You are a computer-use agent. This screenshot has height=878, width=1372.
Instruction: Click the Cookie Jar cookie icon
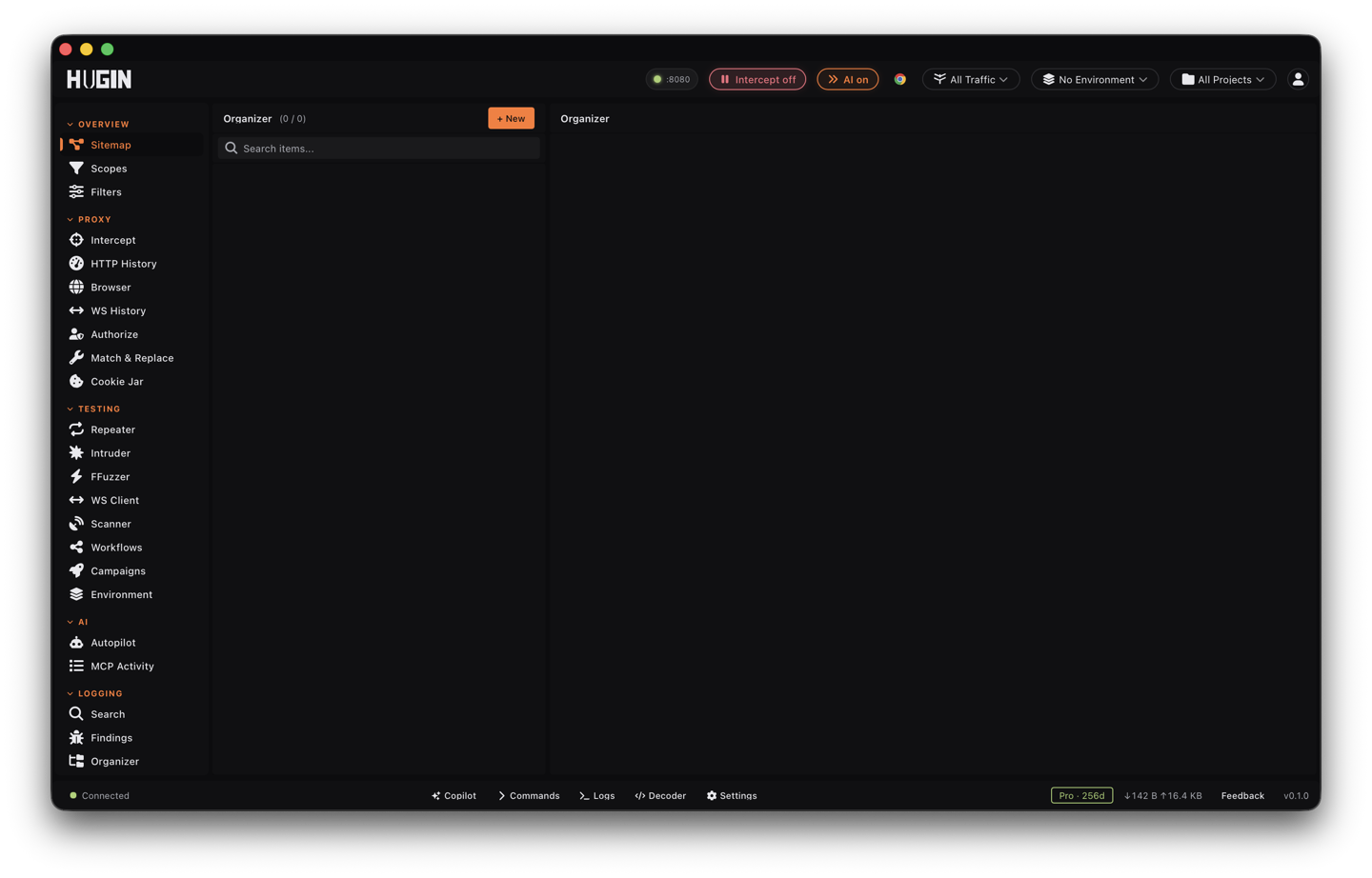pyautogui.click(x=76, y=382)
